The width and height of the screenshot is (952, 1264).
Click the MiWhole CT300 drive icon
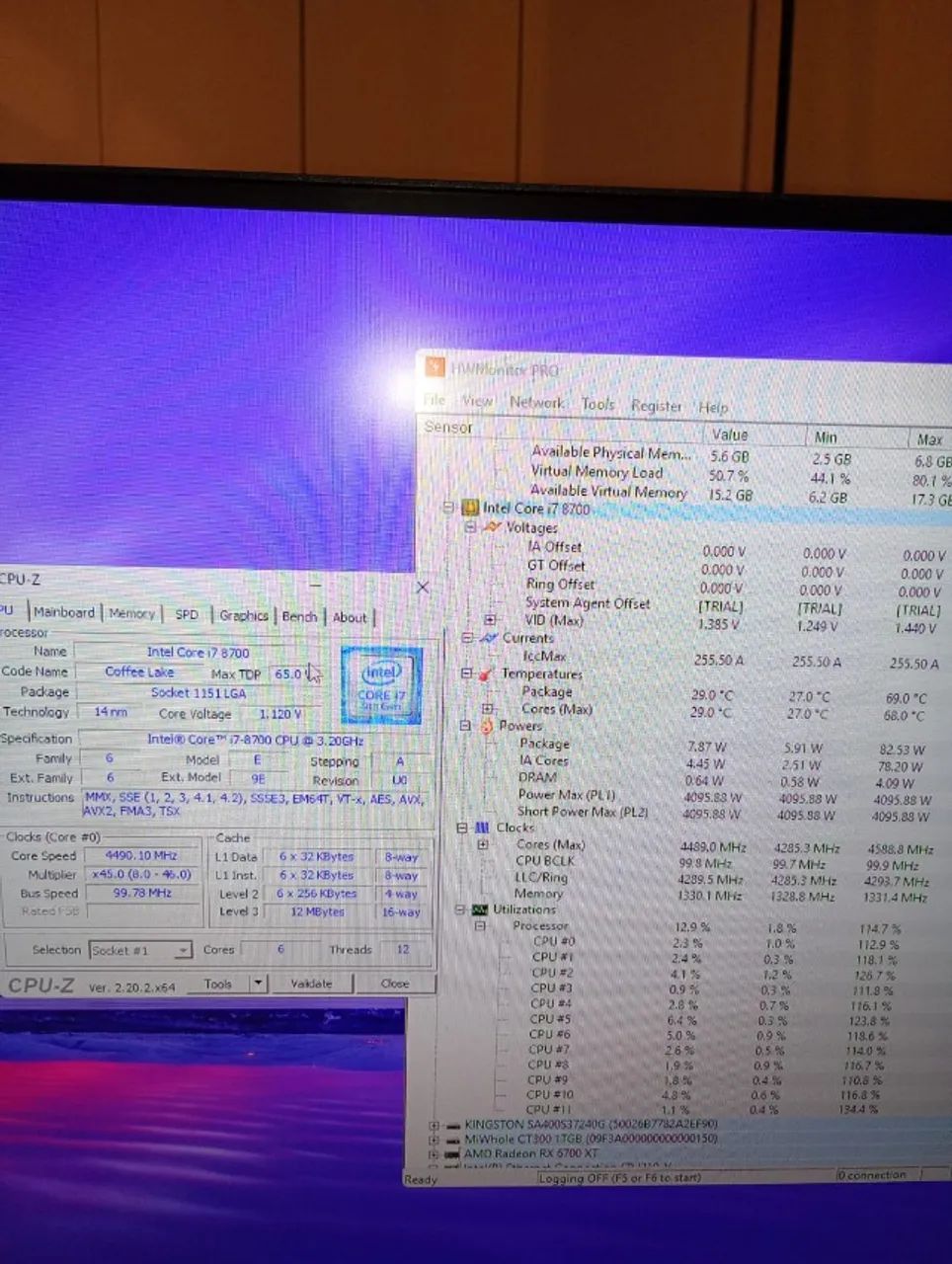(x=453, y=1139)
